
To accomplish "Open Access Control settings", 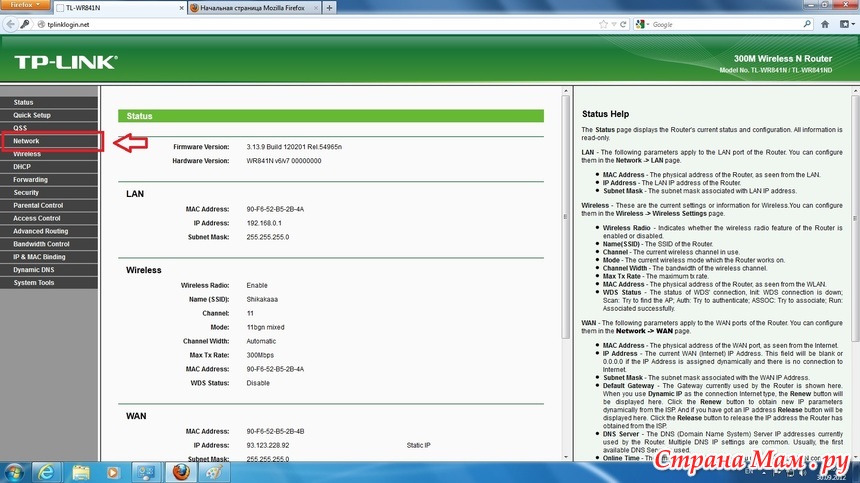I will point(49,218).
